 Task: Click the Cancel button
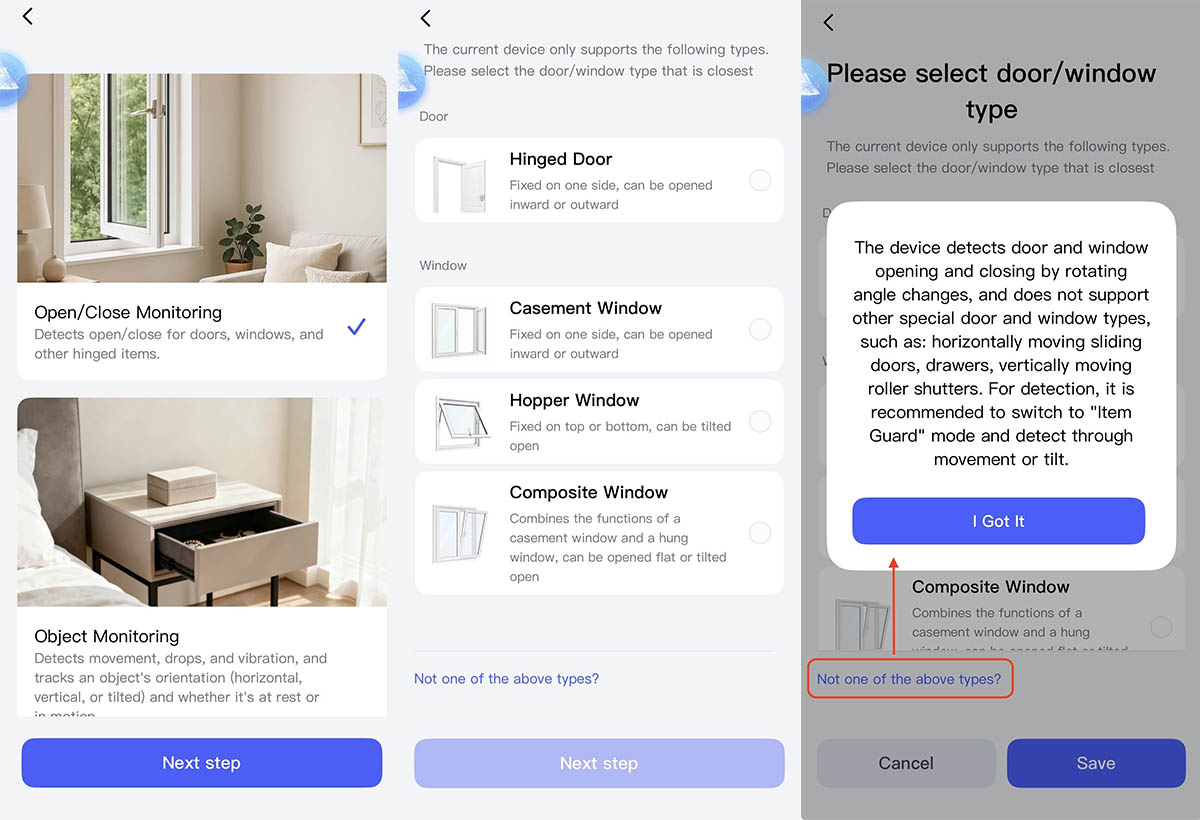(x=906, y=763)
